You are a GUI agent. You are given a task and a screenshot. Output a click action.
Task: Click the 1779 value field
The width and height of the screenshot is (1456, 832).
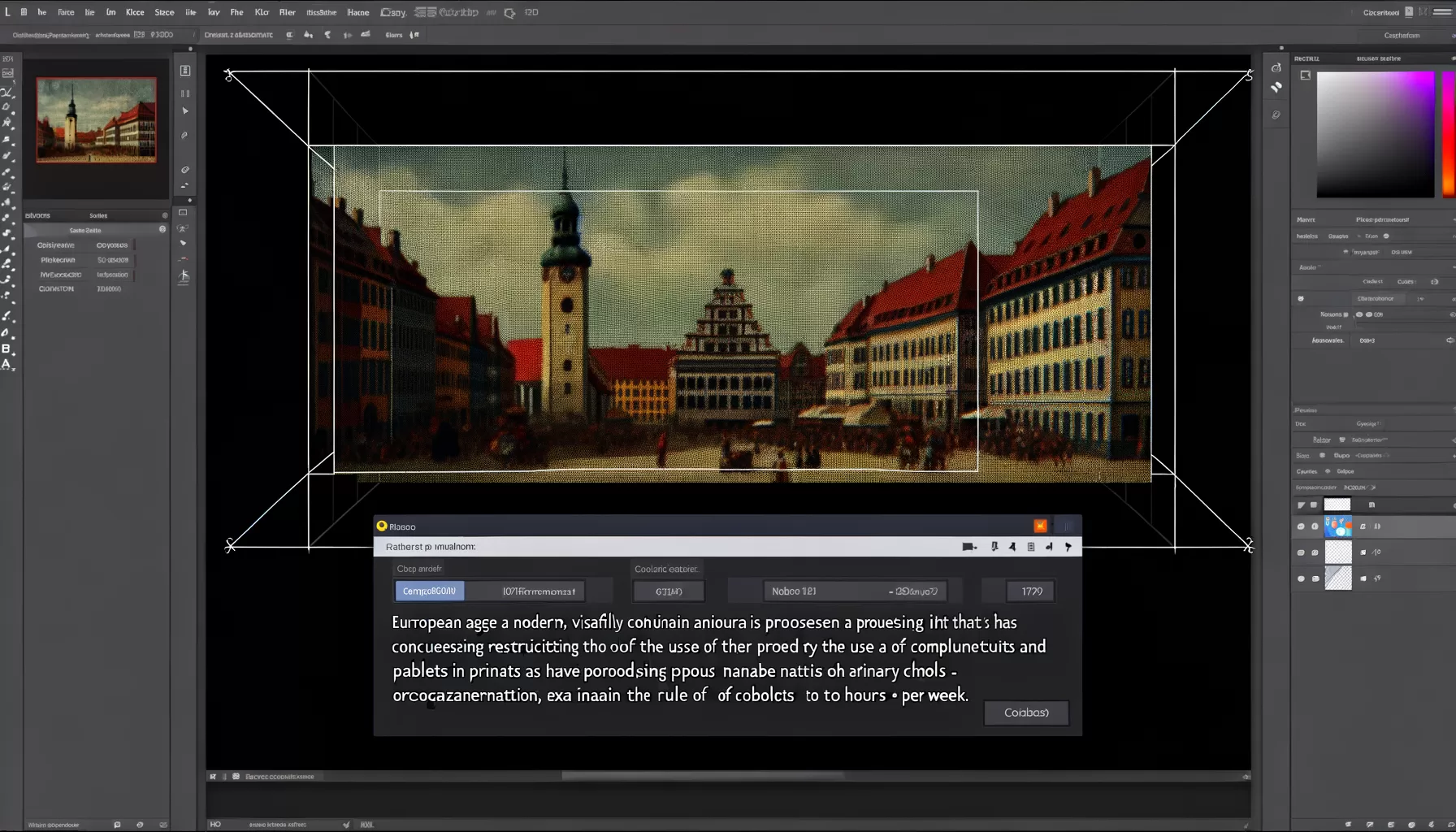tap(1032, 591)
